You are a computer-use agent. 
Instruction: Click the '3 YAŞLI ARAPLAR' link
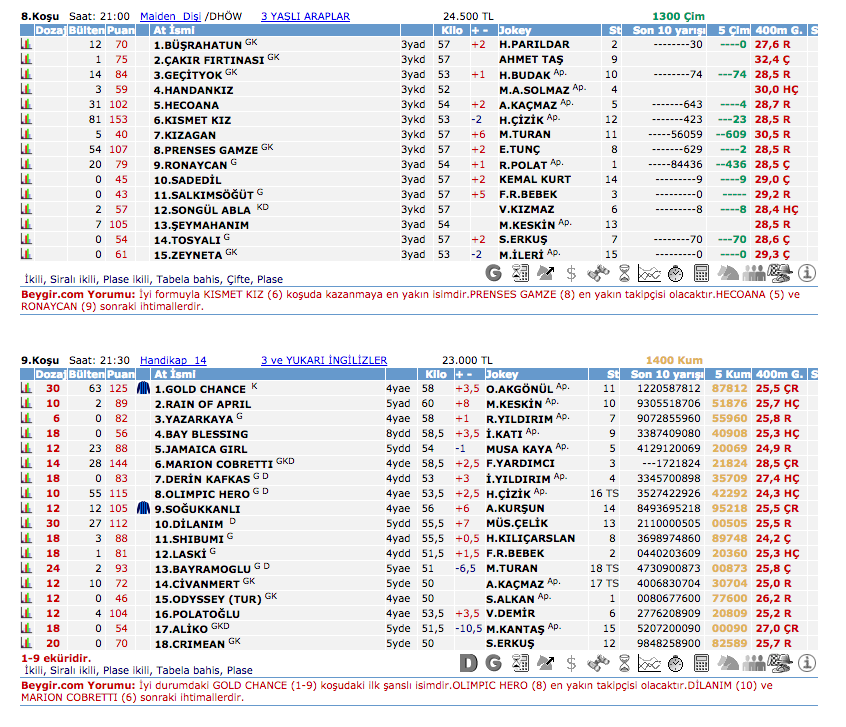point(305,17)
